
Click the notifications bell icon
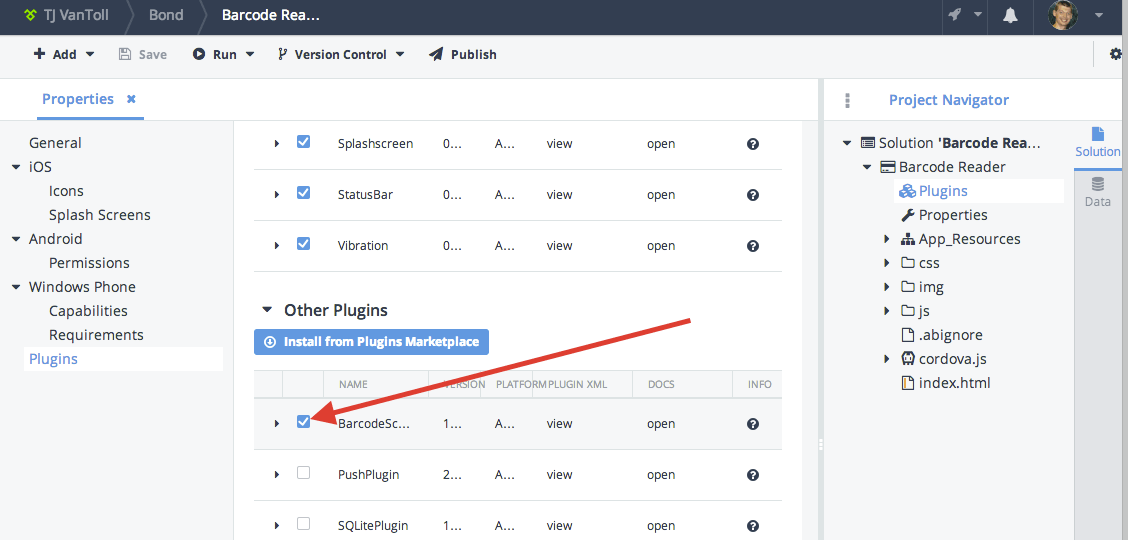(x=1011, y=15)
